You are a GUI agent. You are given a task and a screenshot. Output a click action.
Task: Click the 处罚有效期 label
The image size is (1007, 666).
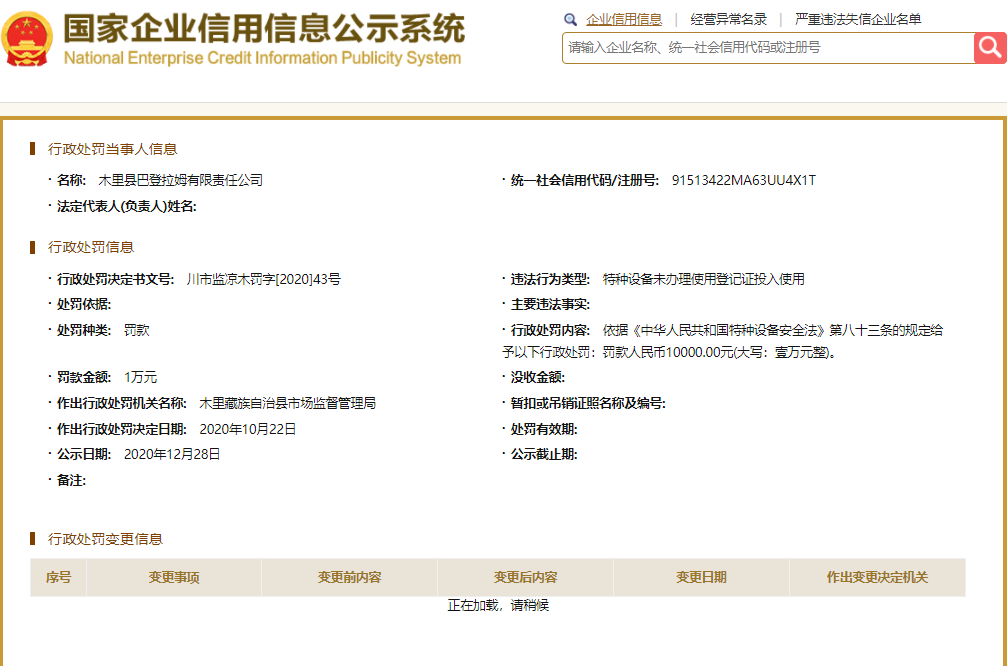544,429
